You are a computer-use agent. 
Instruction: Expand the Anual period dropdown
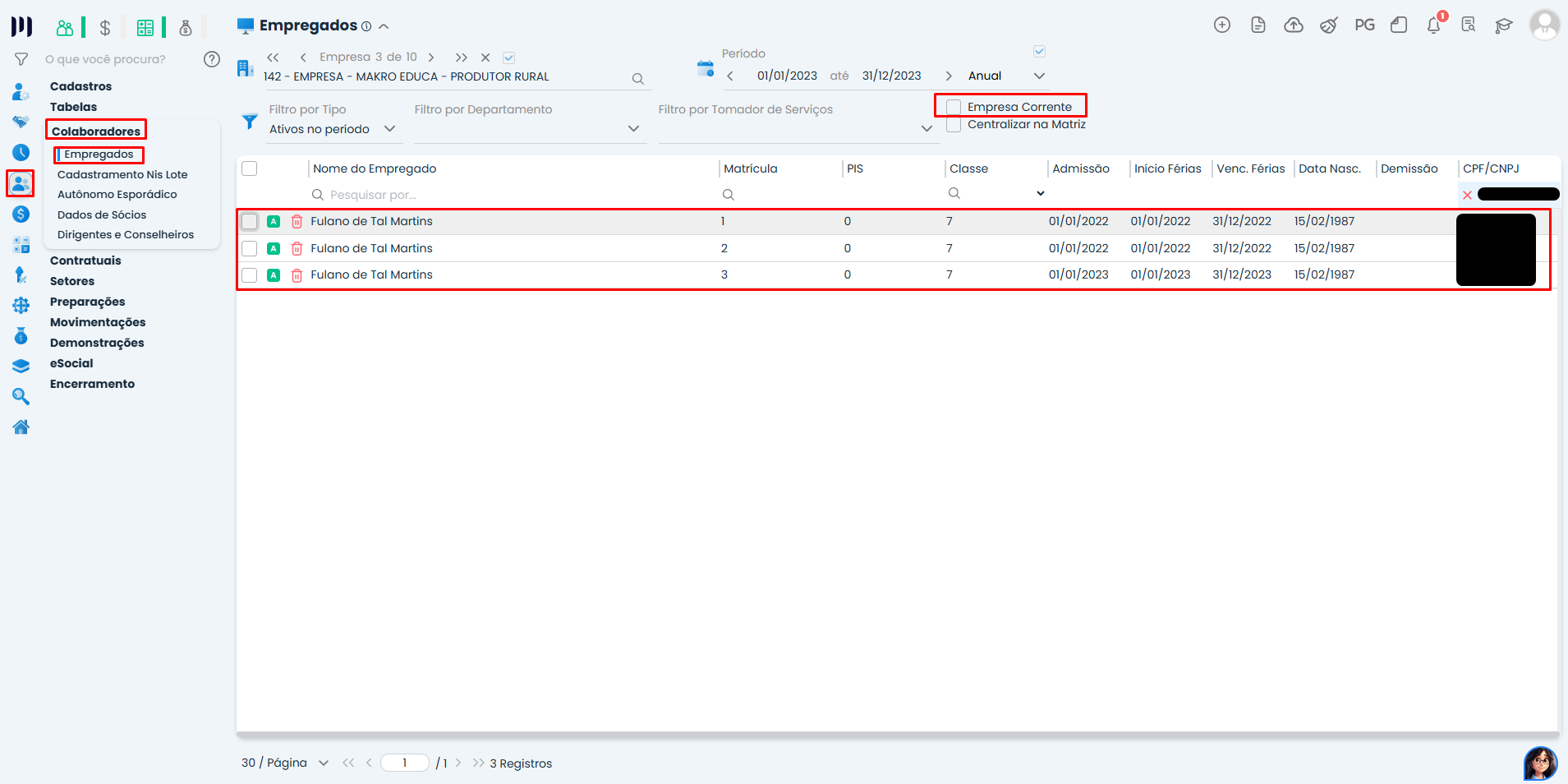point(1006,76)
